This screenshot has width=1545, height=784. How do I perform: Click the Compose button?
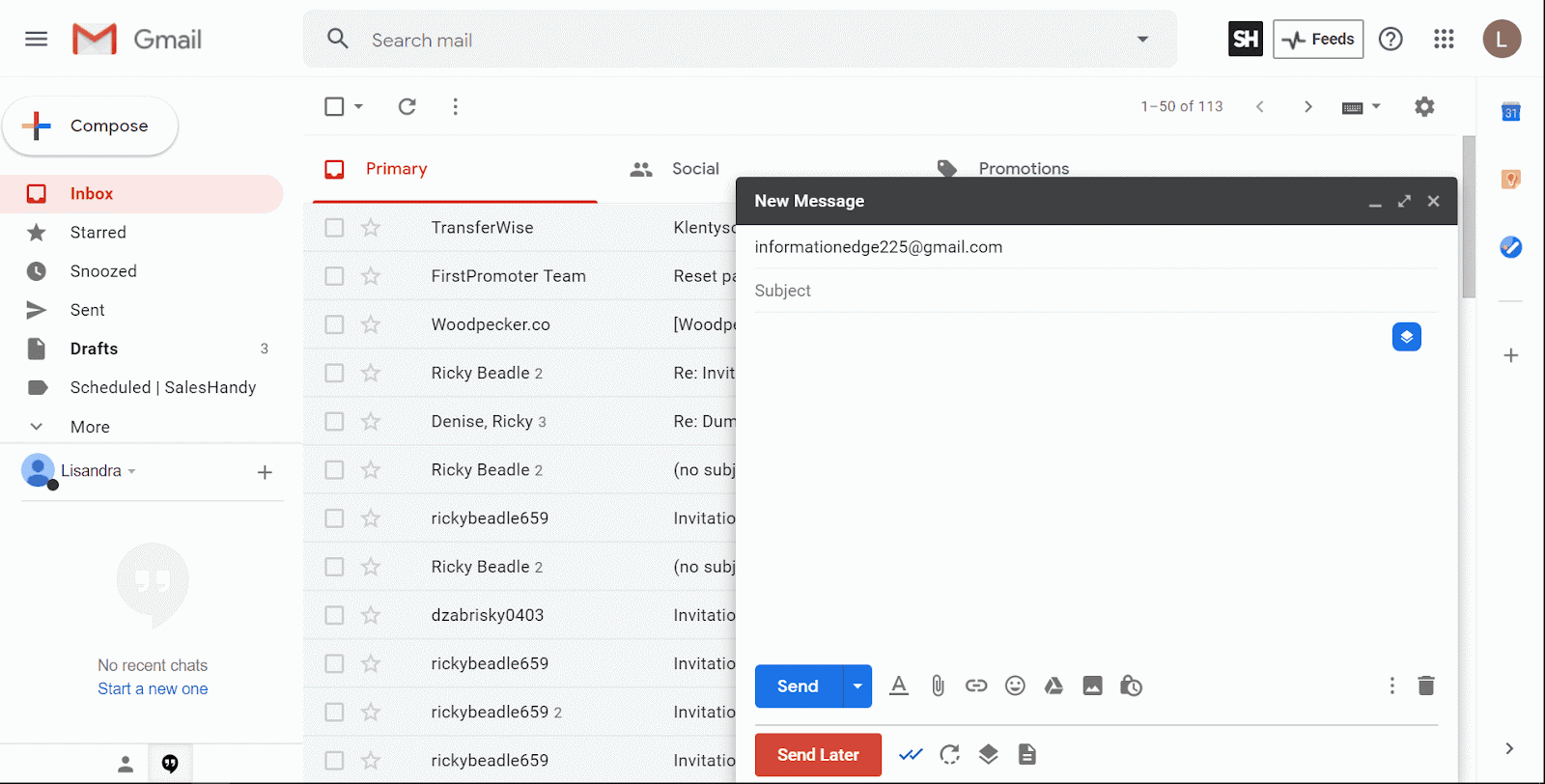[x=91, y=126]
